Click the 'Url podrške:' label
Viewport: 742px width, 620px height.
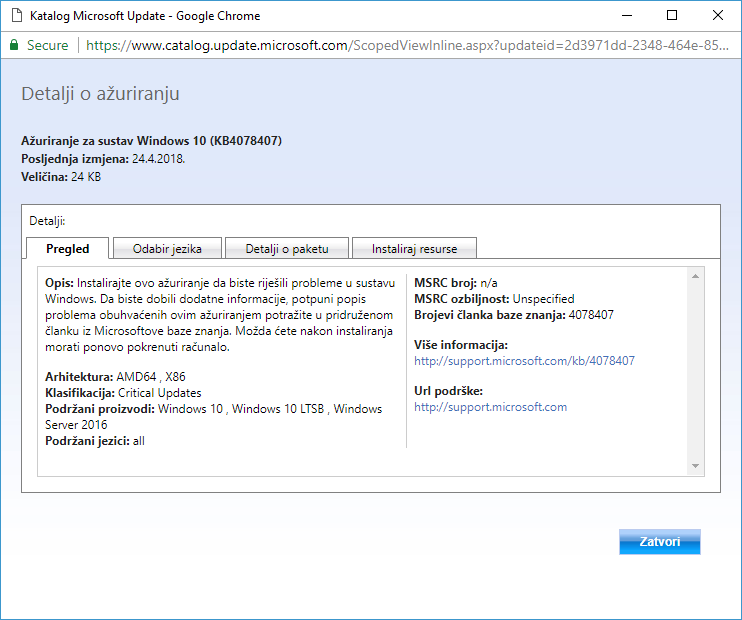(449, 391)
